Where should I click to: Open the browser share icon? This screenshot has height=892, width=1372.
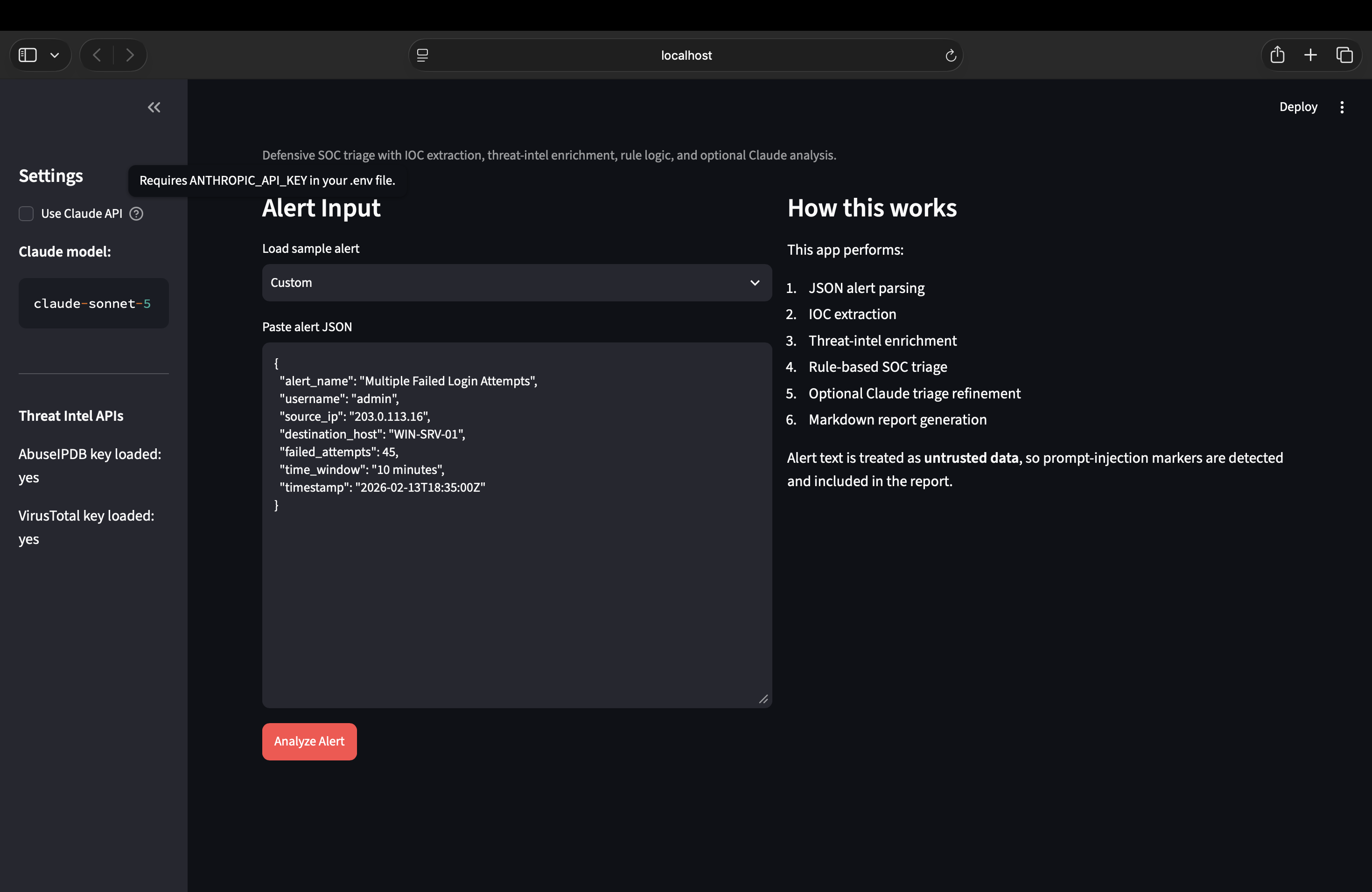pos(1277,55)
